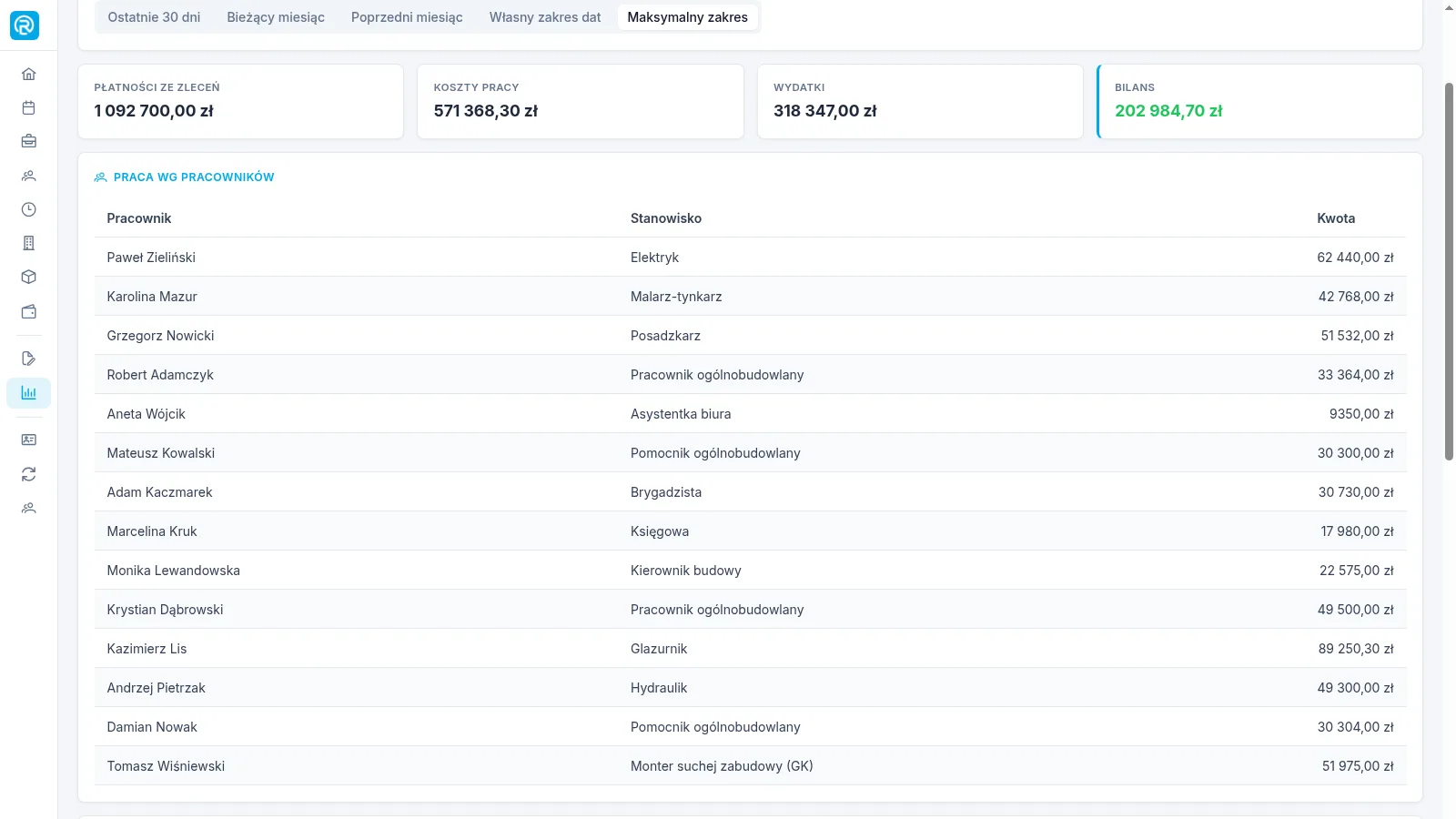
Task: Click the 9350,00 zł amount
Action: coord(1361,414)
